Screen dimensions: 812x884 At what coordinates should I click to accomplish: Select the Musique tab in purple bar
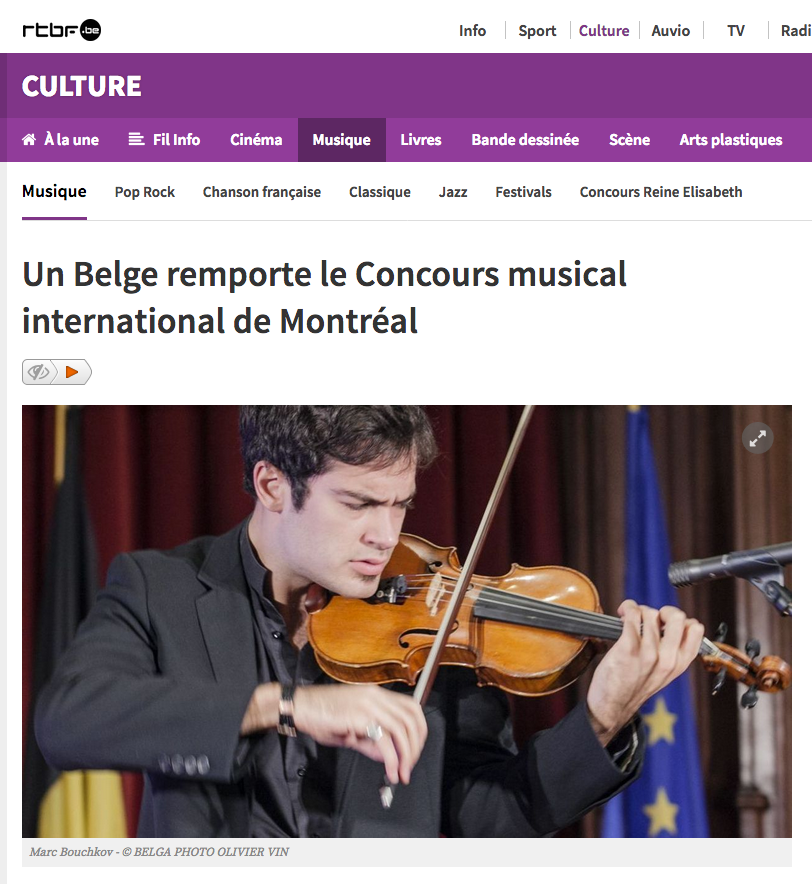pyautogui.click(x=342, y=140)
